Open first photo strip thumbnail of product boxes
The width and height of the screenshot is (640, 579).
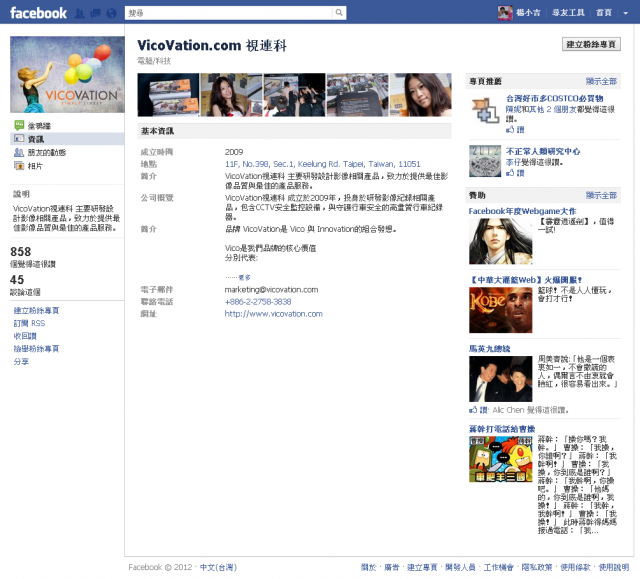tap(168, 95)
